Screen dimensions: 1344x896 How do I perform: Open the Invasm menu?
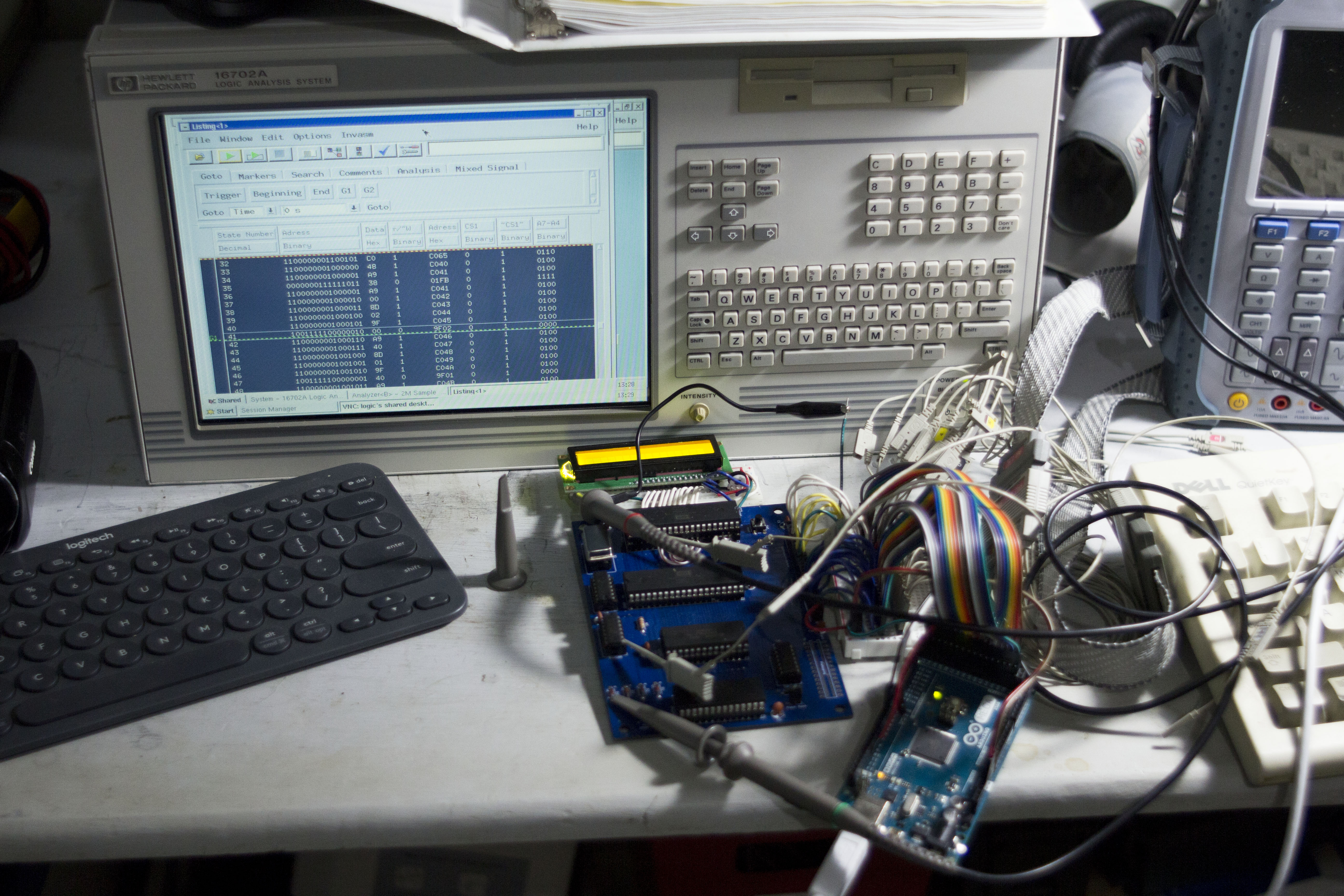(x=357, y=135)
